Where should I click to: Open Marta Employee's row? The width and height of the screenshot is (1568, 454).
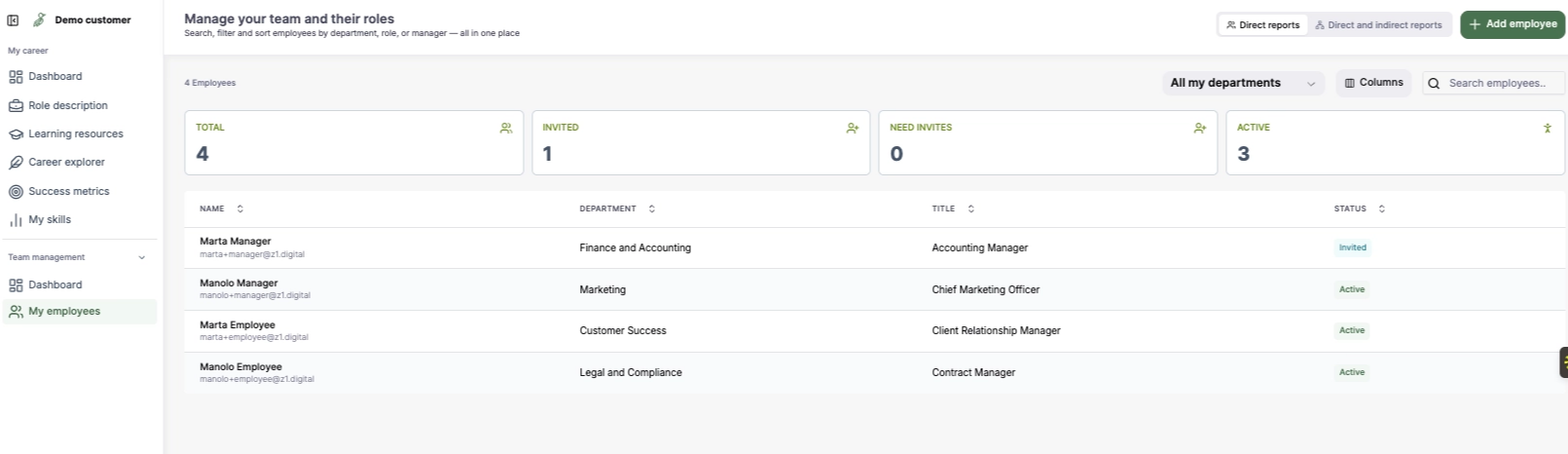(x=875, y=331)
